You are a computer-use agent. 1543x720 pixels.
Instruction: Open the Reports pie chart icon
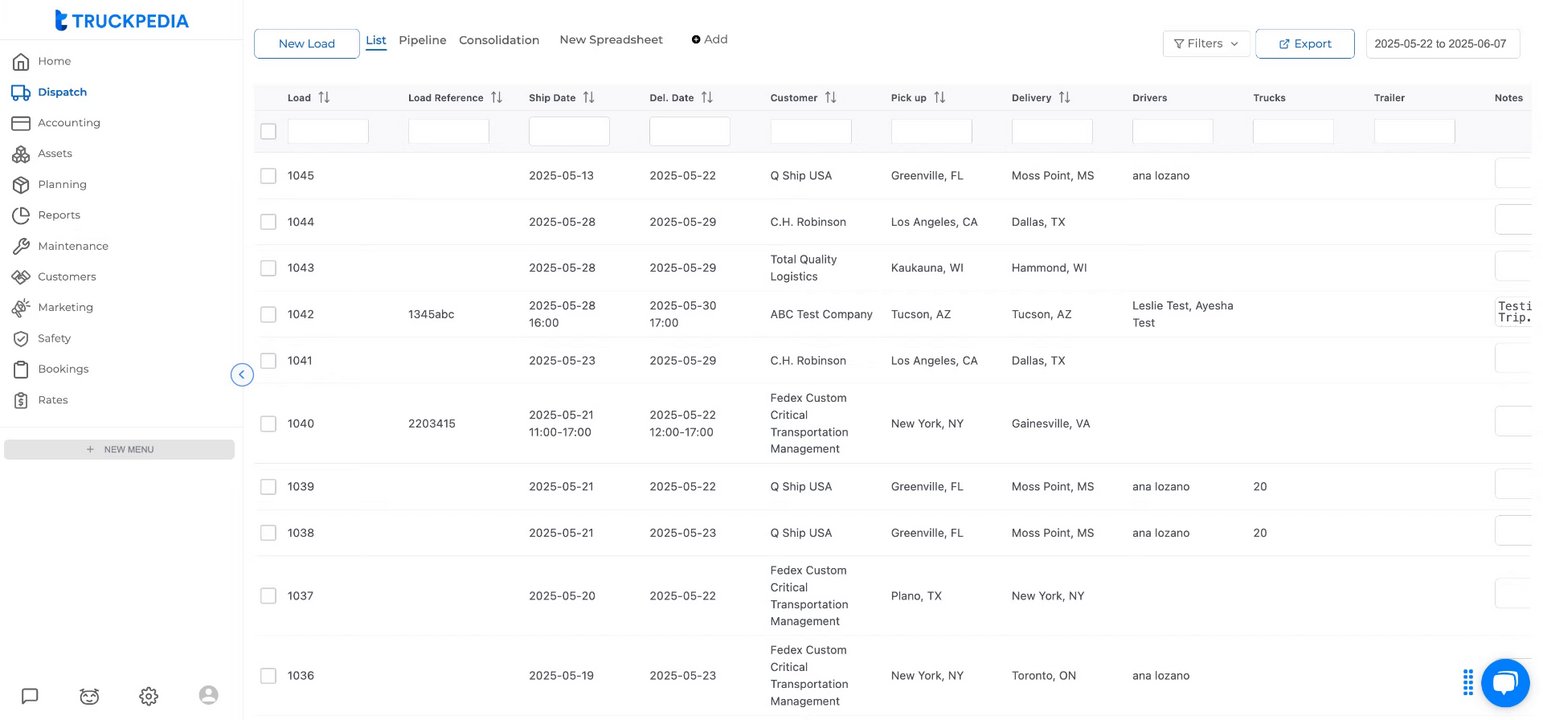(x=20, y=215)
